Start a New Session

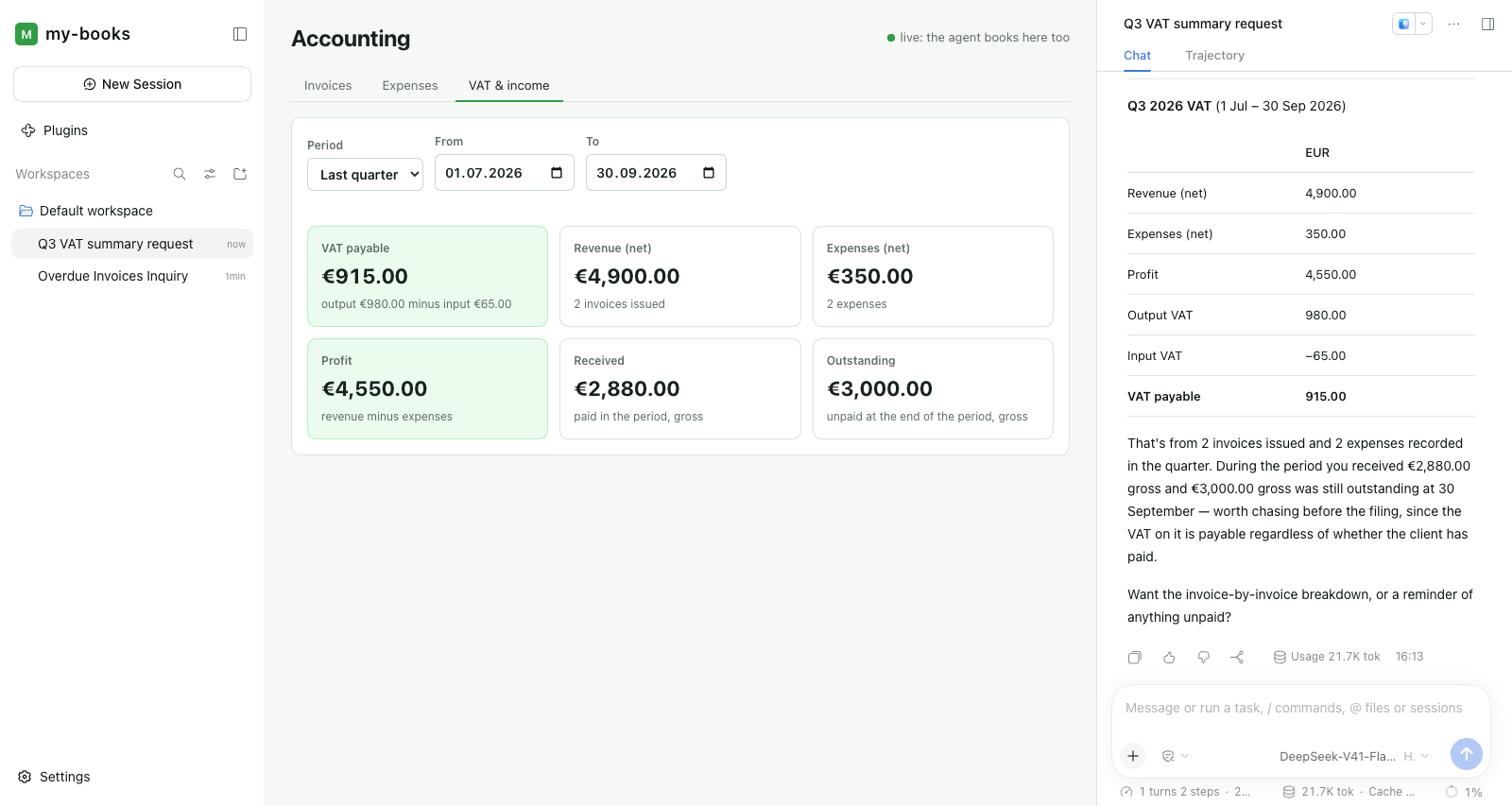[132, 84]
